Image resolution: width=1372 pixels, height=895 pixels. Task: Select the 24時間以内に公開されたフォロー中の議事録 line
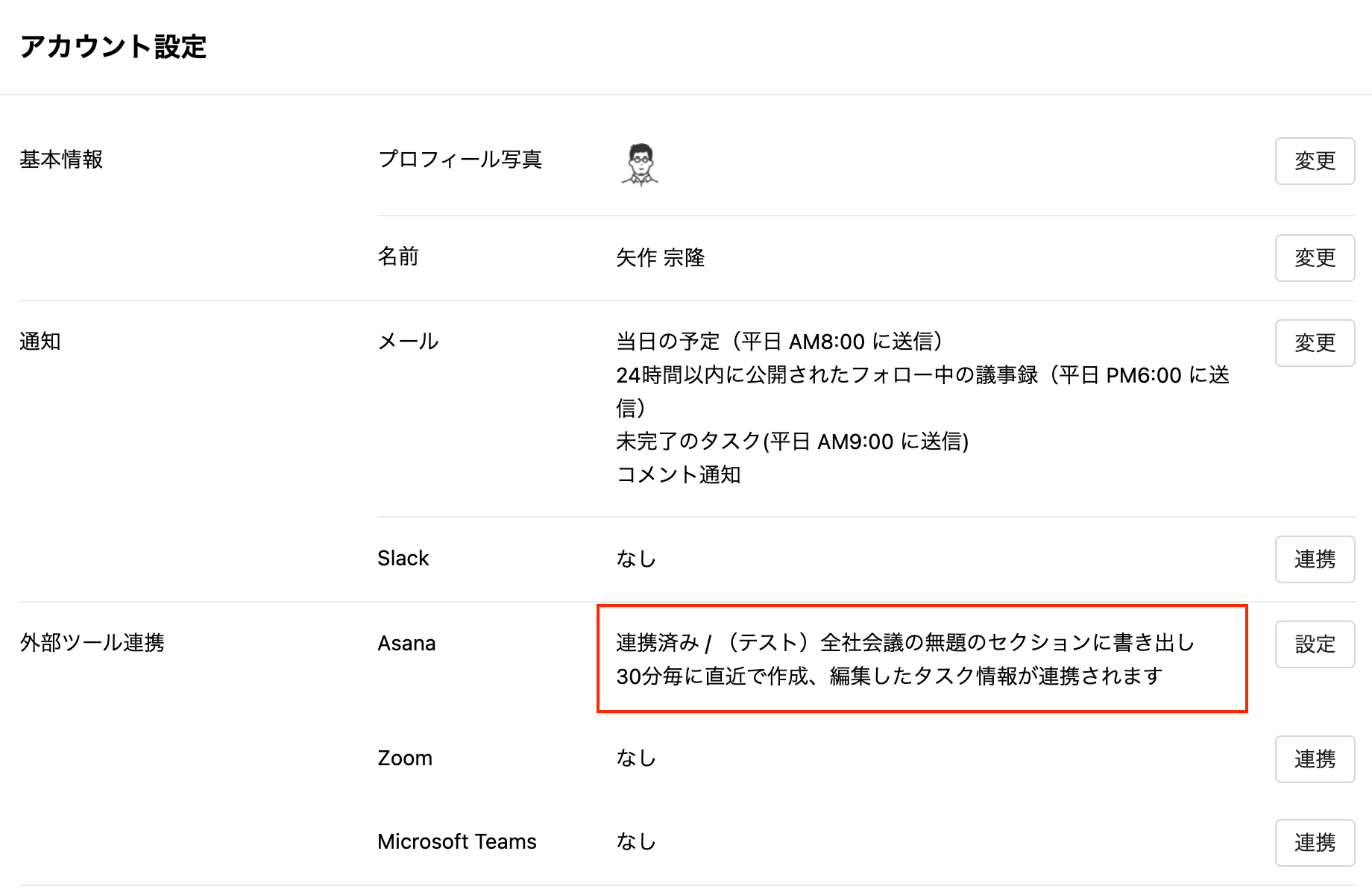(x=922, y=391)
